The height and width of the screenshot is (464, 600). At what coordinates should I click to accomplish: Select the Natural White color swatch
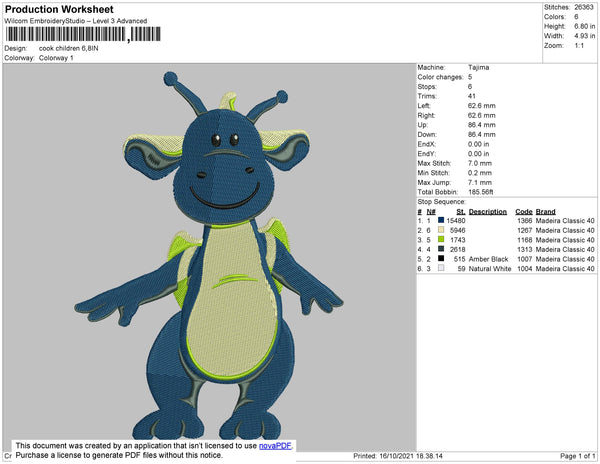point(441,269)
